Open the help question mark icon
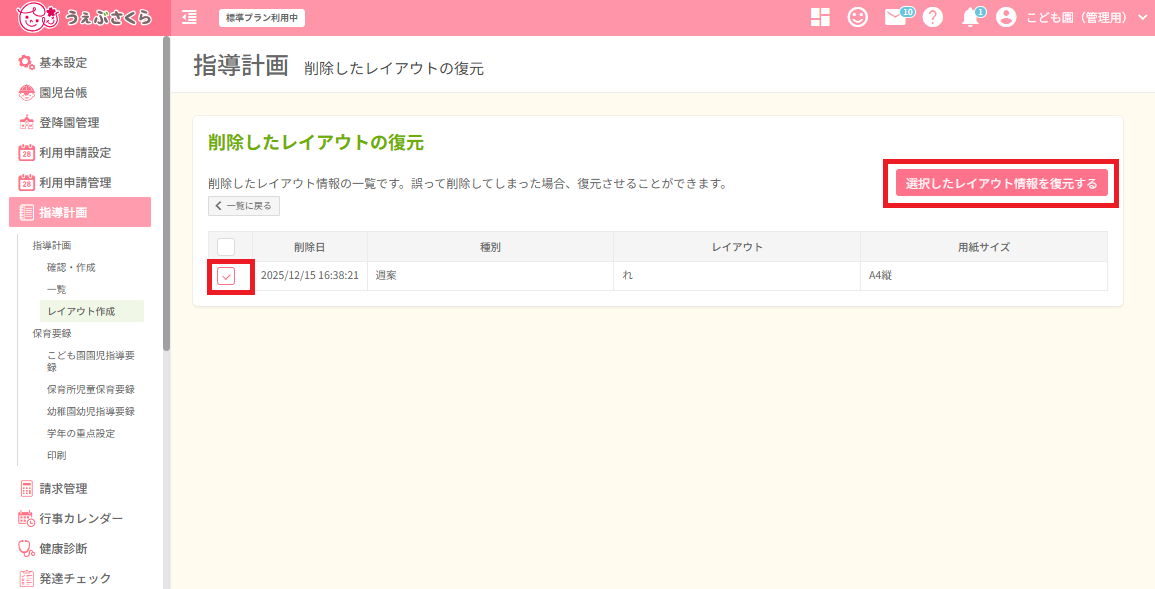Viewport: 1155px width, 589px height. point(933,18)
